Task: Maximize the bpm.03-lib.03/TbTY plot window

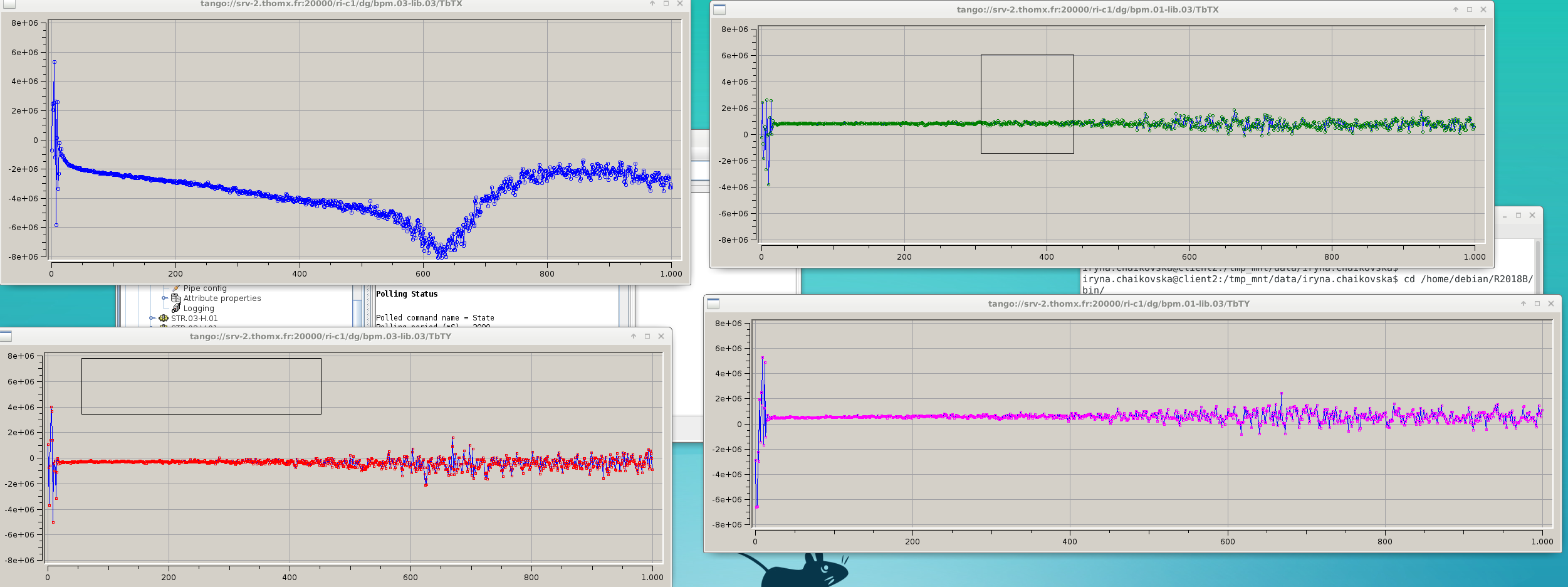Action: coord(647,336)
